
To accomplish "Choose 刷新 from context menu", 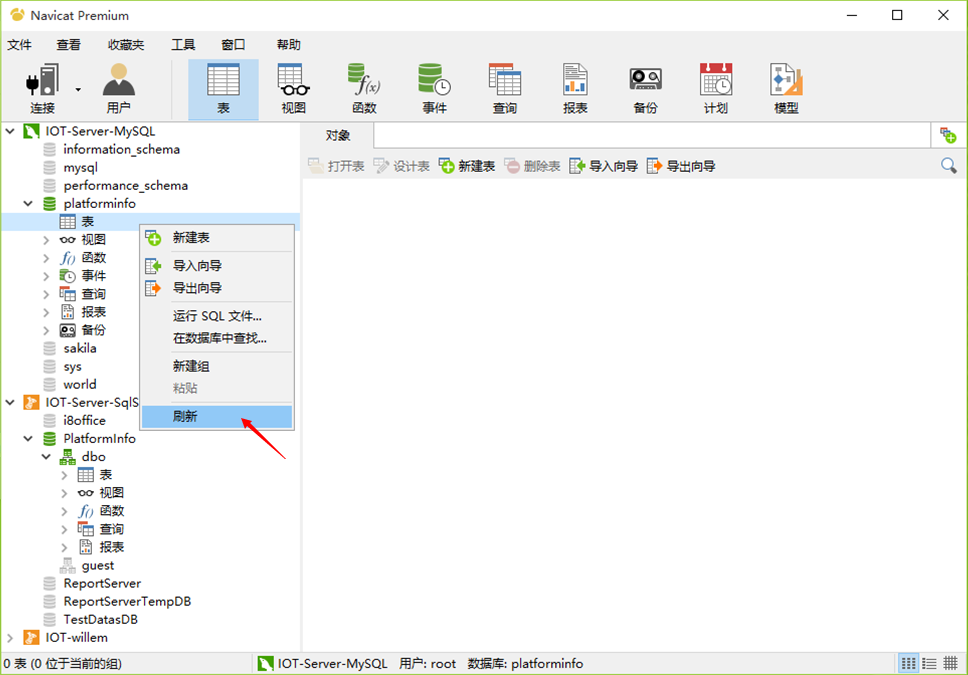I will 217,416.
